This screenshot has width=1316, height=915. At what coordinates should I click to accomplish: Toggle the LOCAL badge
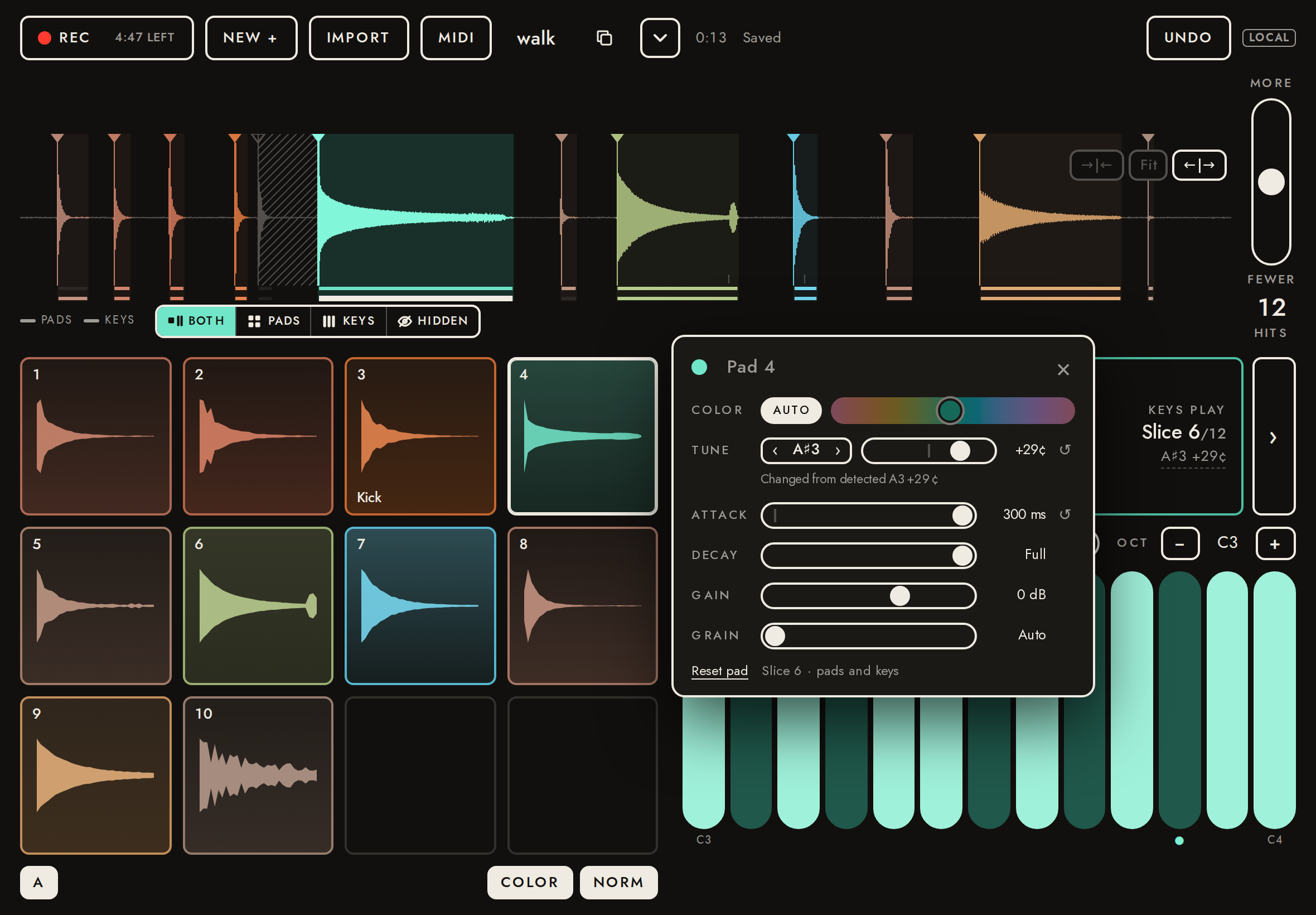pyautogui.click(x=1269, y=38)
